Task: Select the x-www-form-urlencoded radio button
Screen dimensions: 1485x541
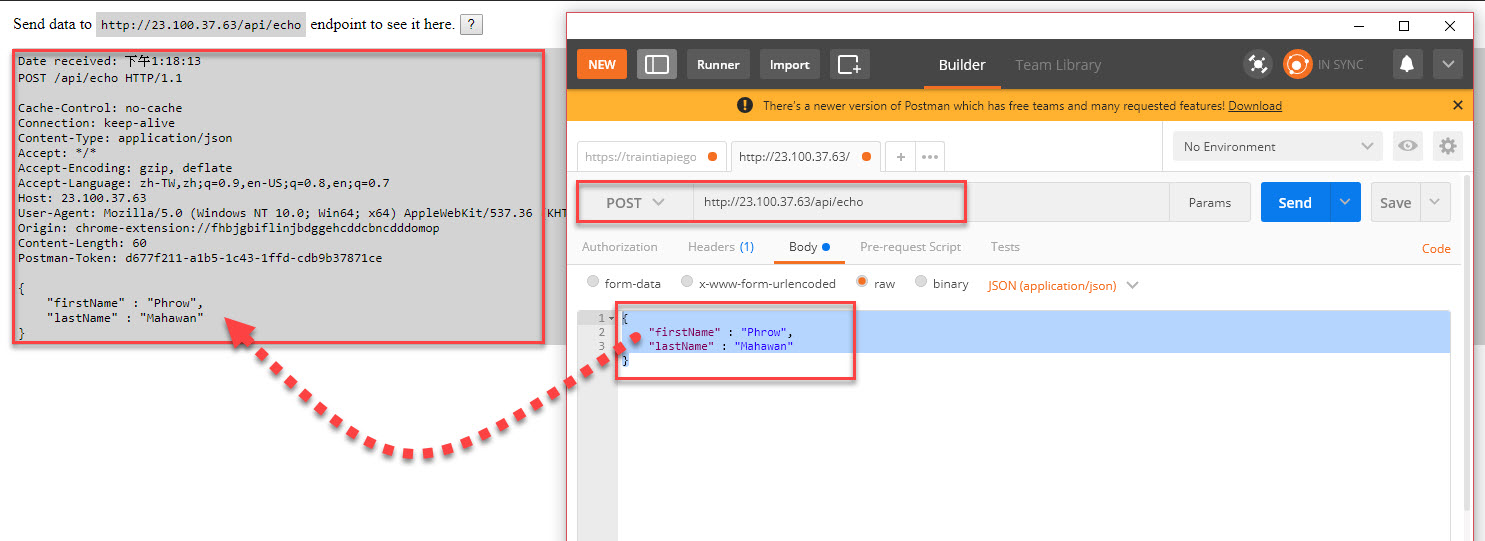Action: click(x=687, y=283)
